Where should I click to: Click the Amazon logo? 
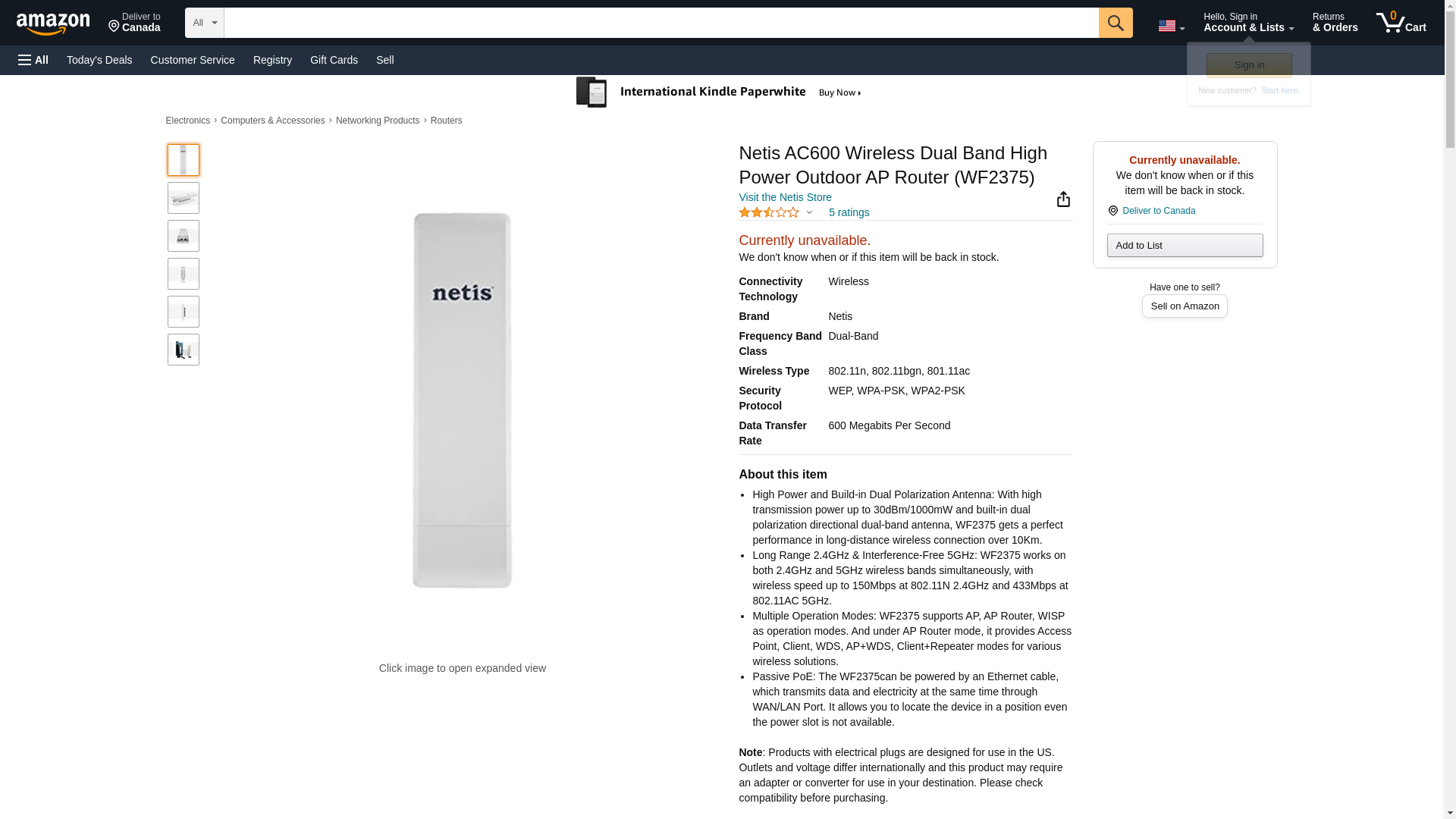[x=53, y=24]
